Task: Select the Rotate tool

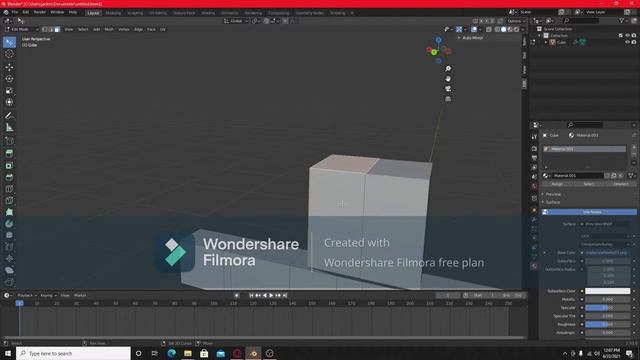Action: (9, 79)
